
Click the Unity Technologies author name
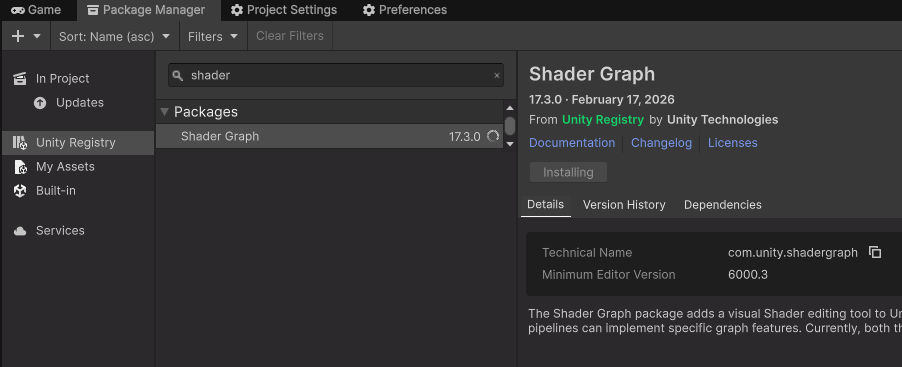pos(723,120)
